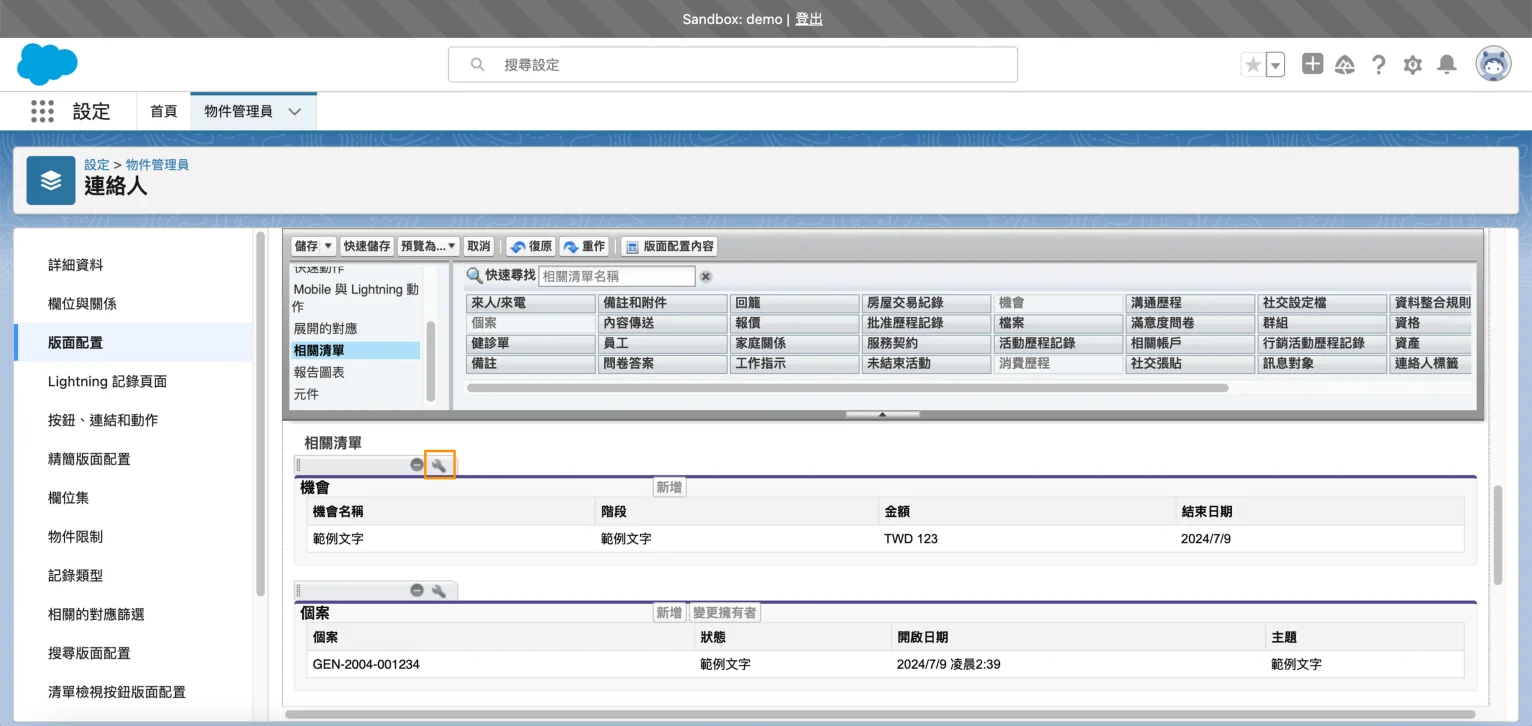The width and height of the screenshot is (1532, 726).
Task: Switch to the 首頁 tab
Action: (x=164, y=111)
